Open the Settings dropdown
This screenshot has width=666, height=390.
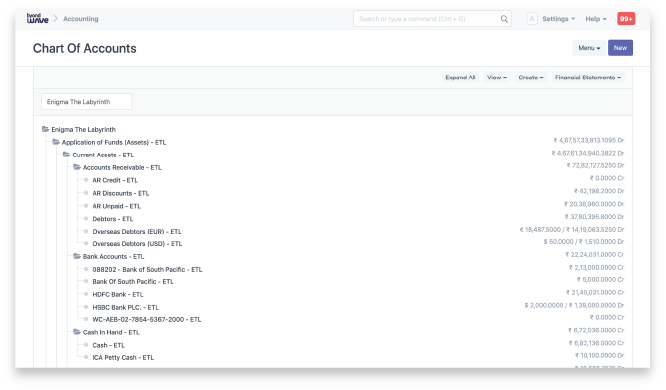point(559,19)
